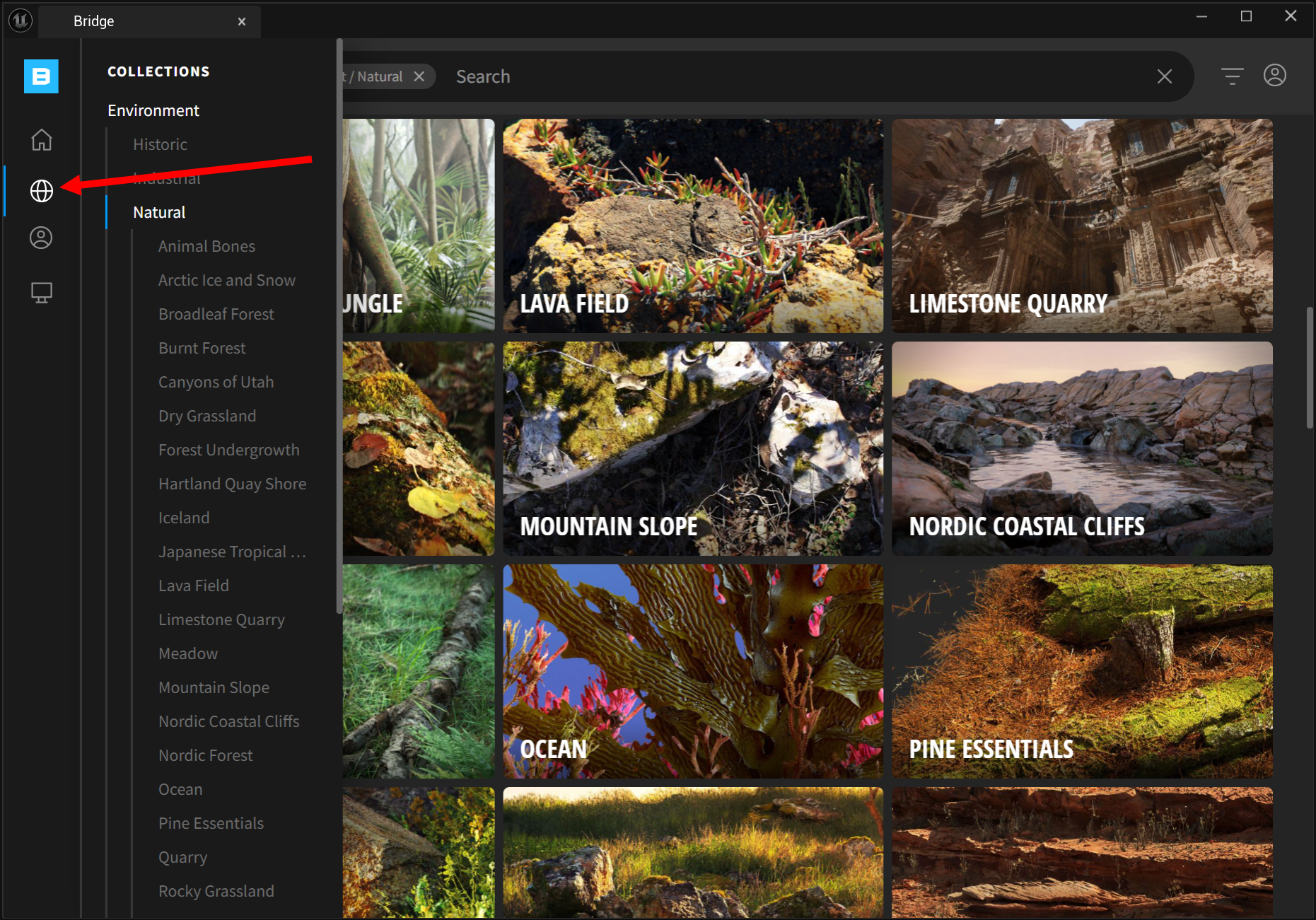1316x920 pixels.
Task: Focus the Search input field
Action: point(799,76)
